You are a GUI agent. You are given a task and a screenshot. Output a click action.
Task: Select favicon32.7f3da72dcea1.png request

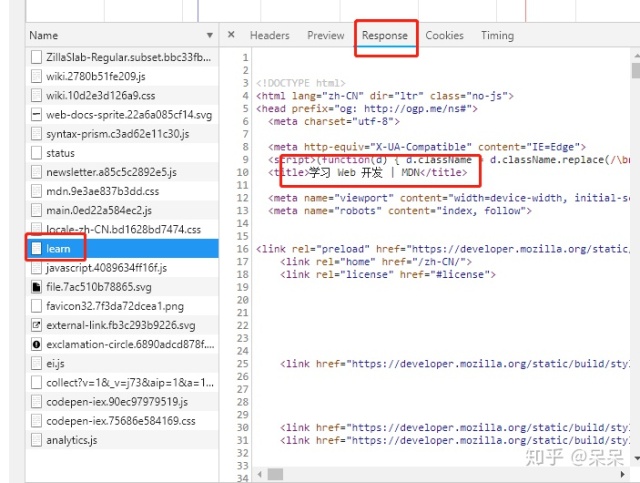[115, 306]
